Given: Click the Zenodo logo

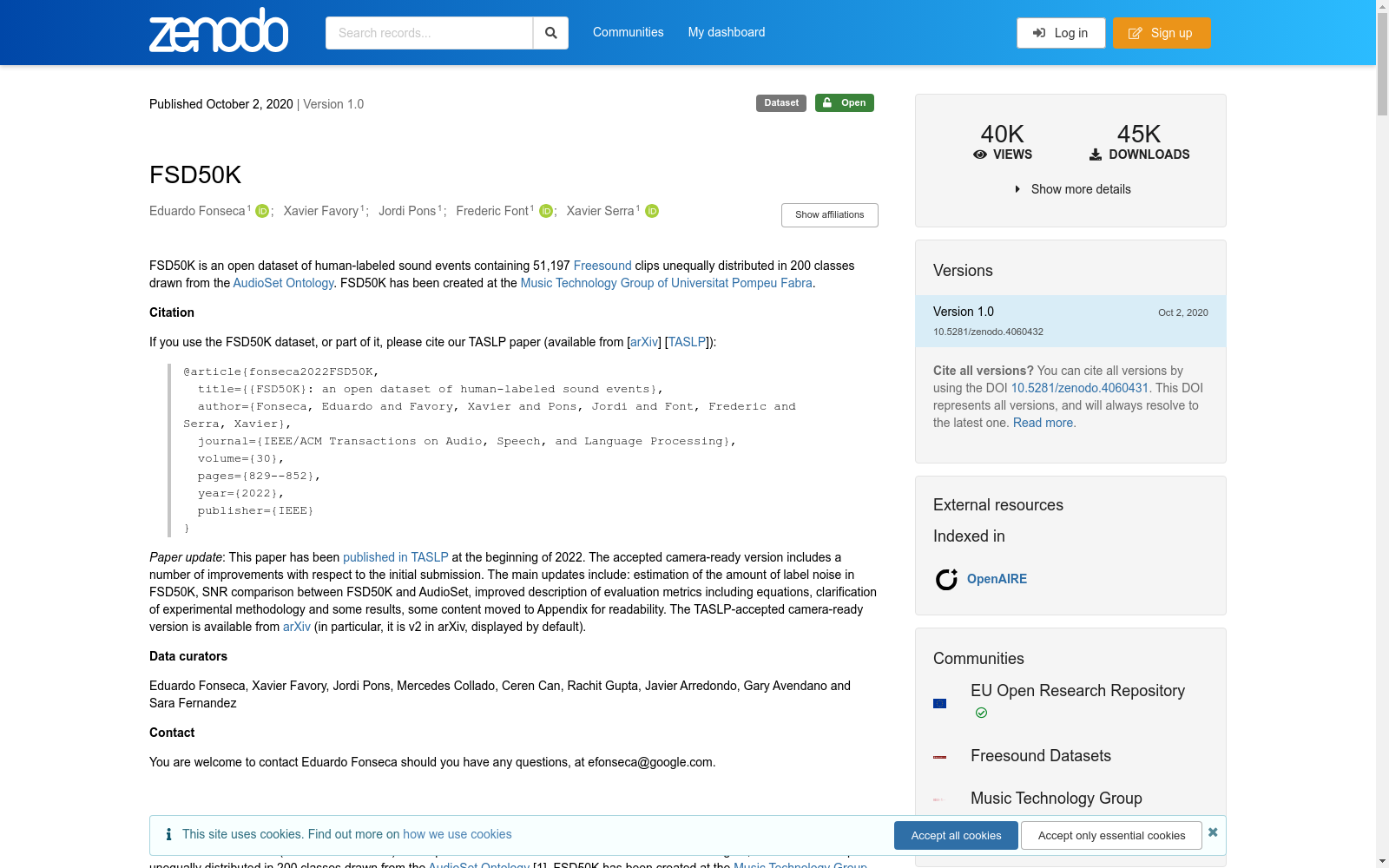Looking at the screenshot, I should pos(219,30).
